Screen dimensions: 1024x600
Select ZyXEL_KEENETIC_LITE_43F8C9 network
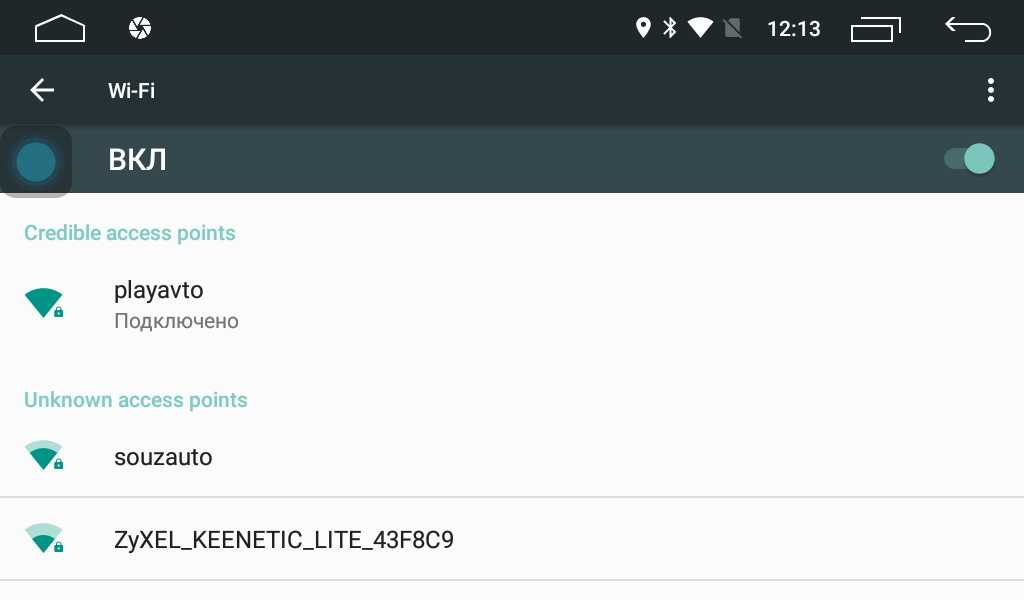pos(512,539)
